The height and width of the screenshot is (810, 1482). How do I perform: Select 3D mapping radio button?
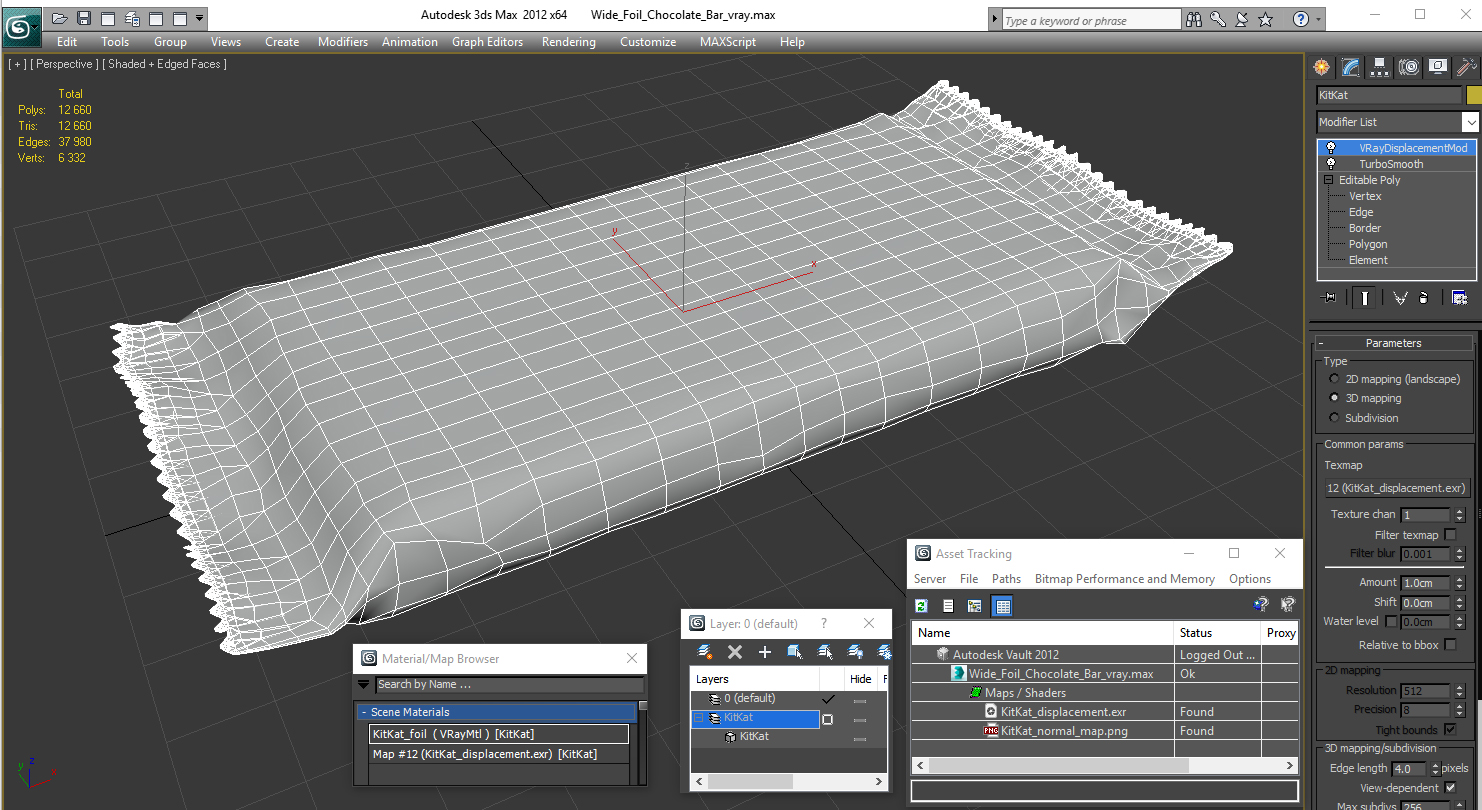pyautogui.click(x=1334, y=398)
